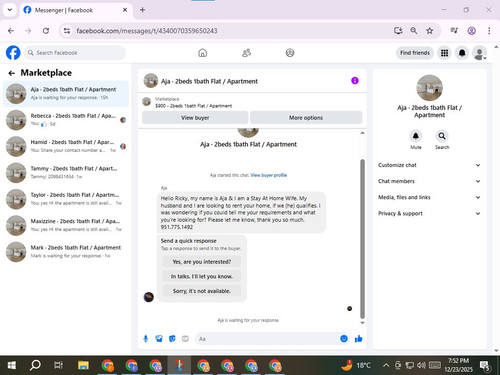Click the View buyer button
The image size is (500, 375).
tap(195, 118)
